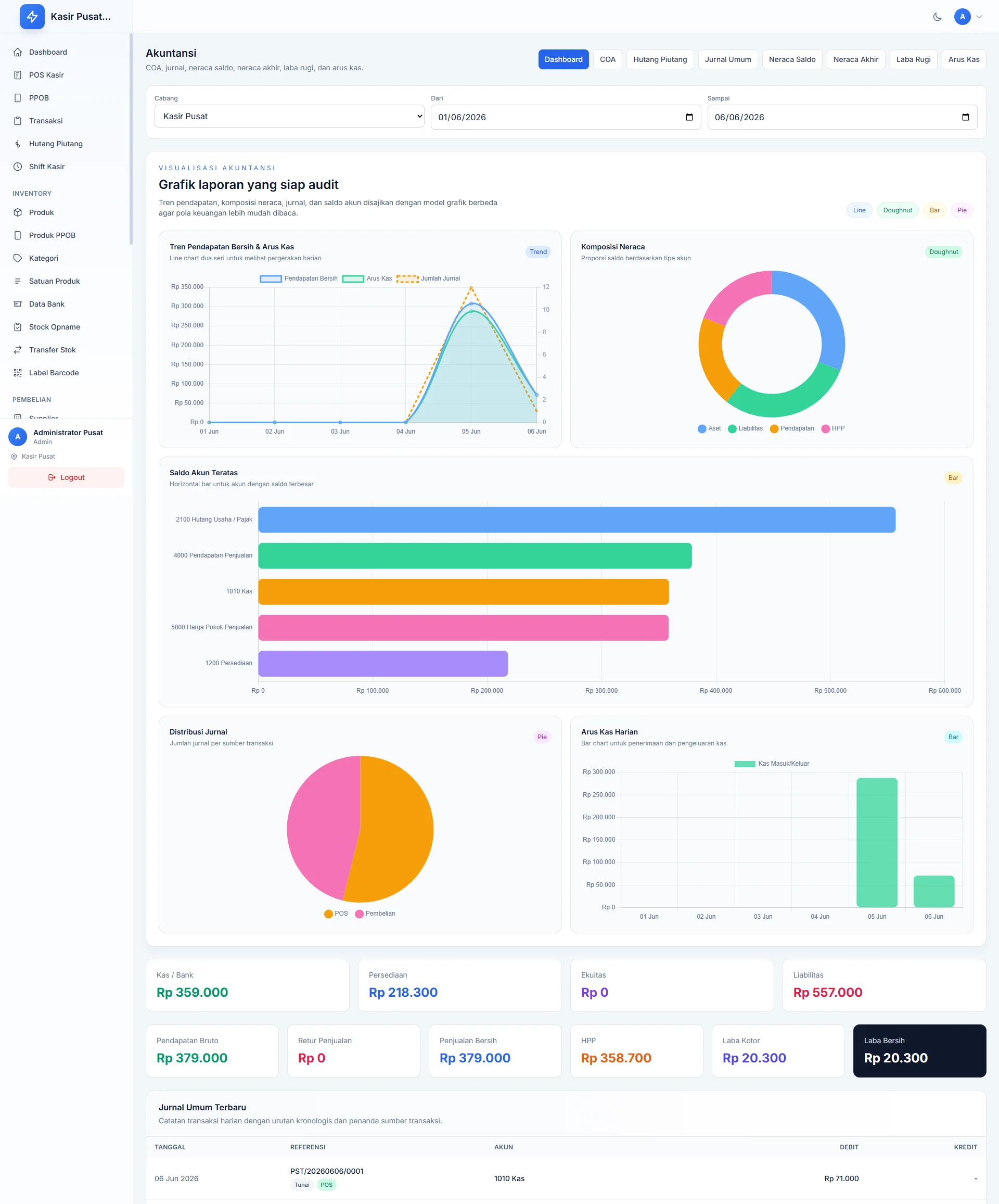Screen dimensions: 999x1204
Task: Click the 2100 Hutang Usaha blue bar
Action: pyautogui.click(x=577, y=520)
